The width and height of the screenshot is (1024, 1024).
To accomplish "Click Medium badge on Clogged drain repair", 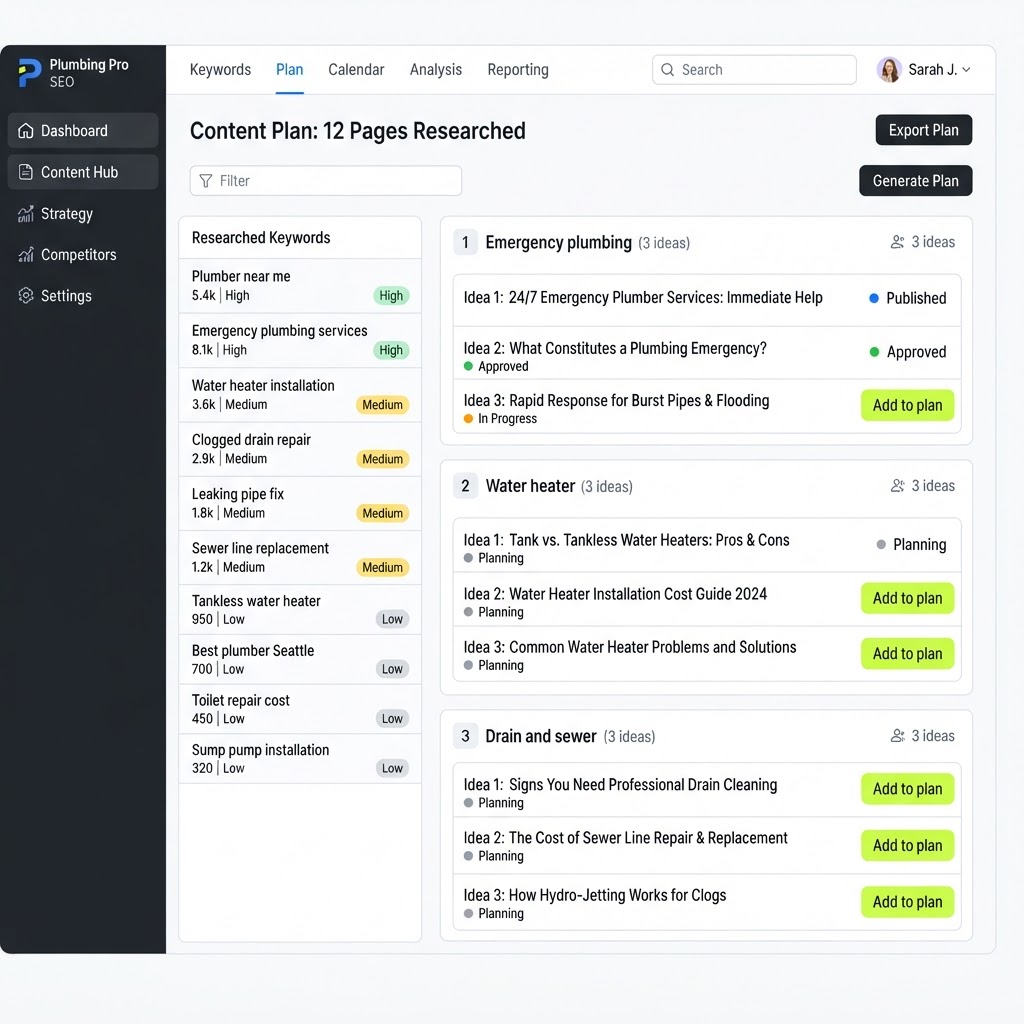I will click(x=382, y=459).
